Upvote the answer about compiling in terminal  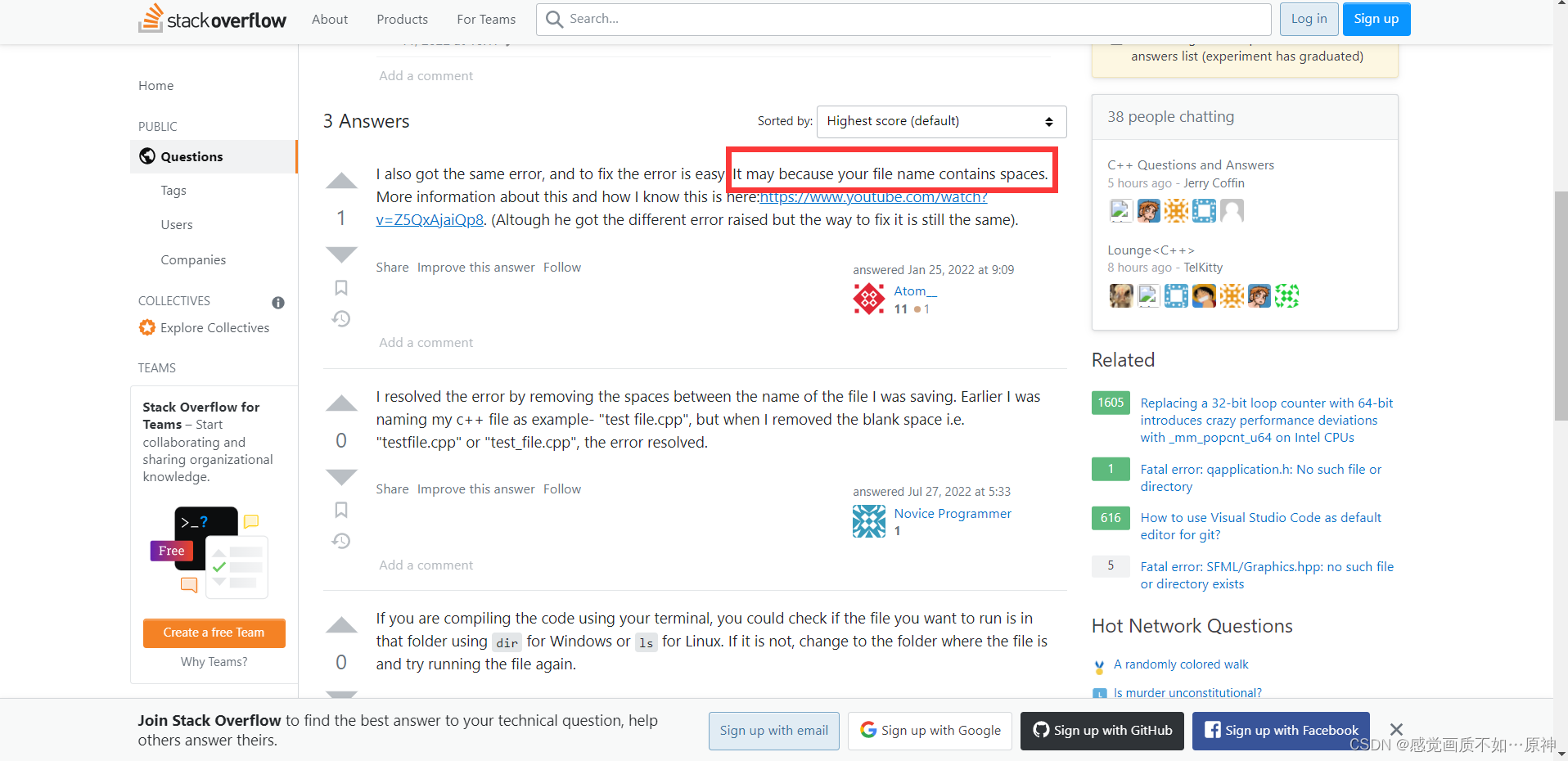pyautogui.click(x=341, y=625)
